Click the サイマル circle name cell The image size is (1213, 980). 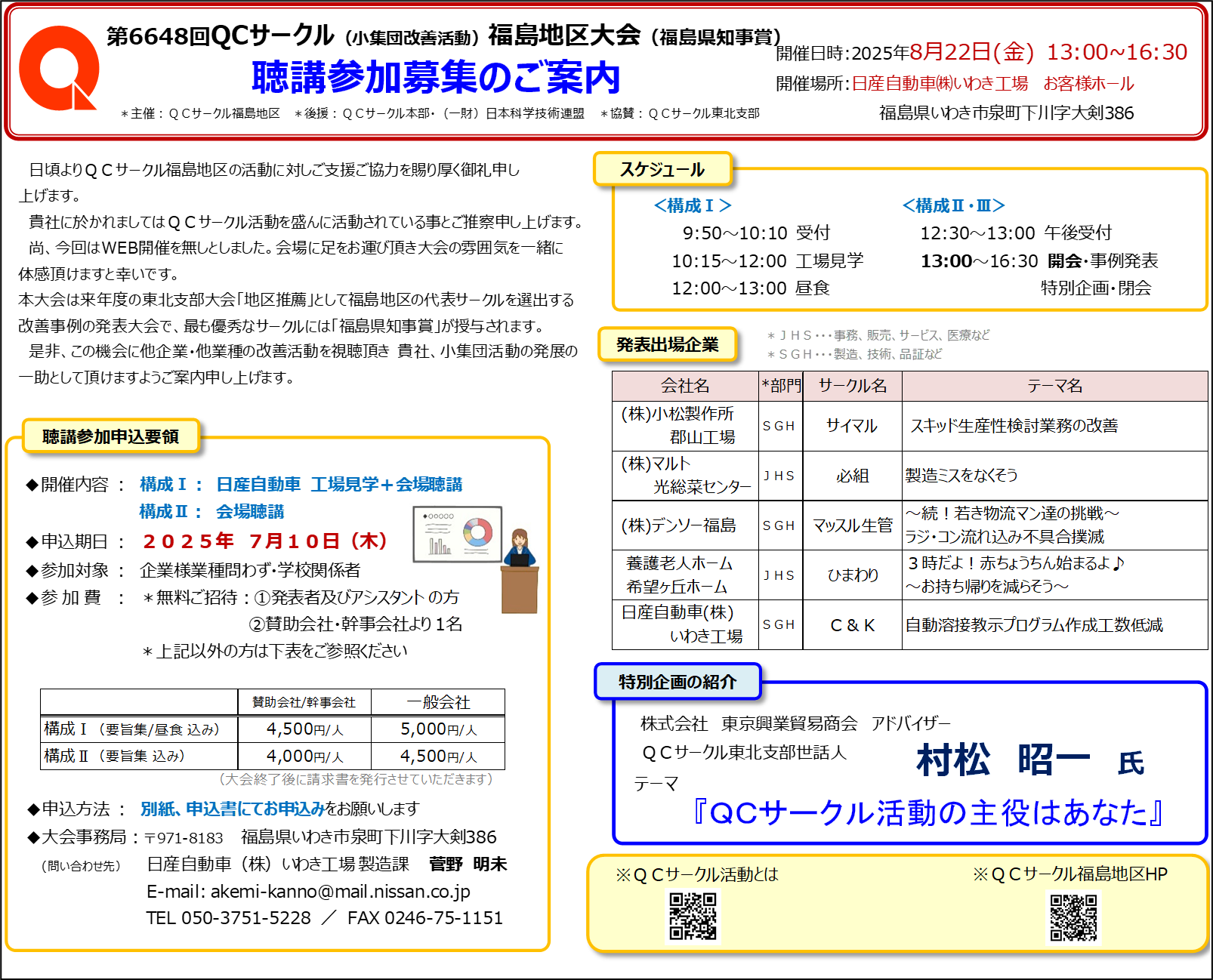(x=853, y=426)
